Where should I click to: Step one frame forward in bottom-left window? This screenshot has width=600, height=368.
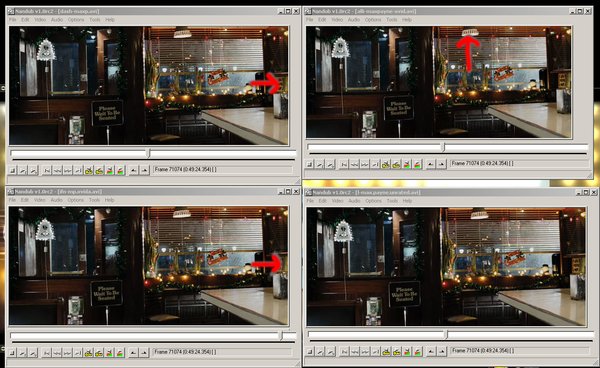click(68, 352)
